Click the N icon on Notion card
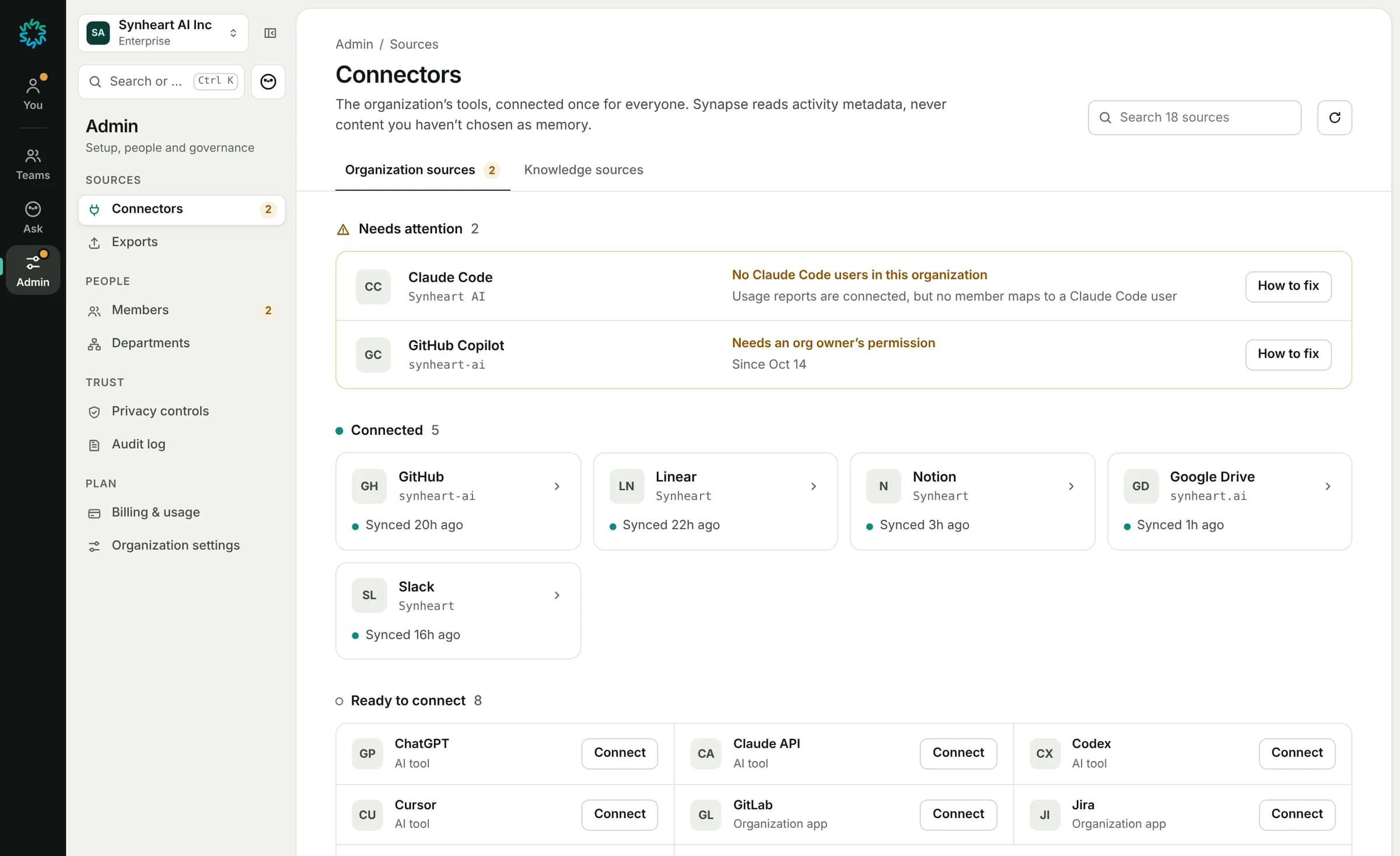The height and width of the screenshot is (856, 1400). 884,486
